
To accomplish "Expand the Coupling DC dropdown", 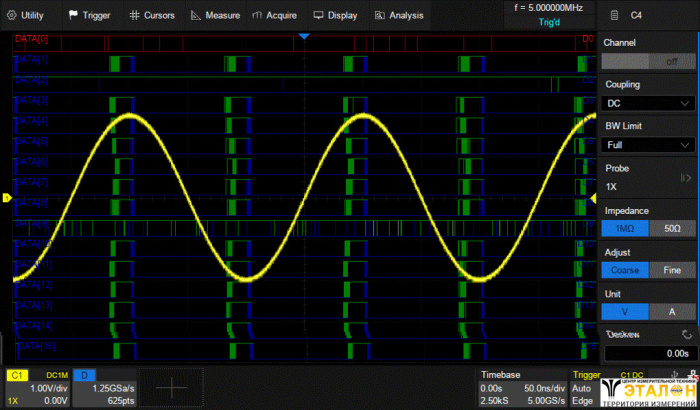I will tap(649, 103).
